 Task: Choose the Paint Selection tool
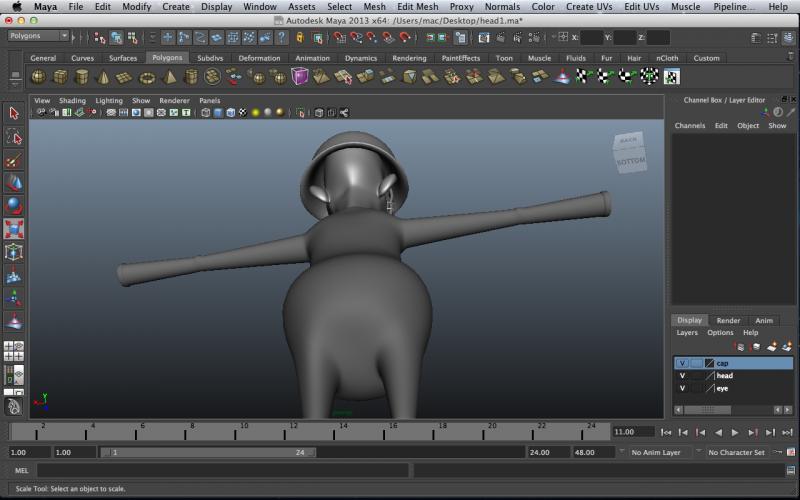(x=14, y=160)
